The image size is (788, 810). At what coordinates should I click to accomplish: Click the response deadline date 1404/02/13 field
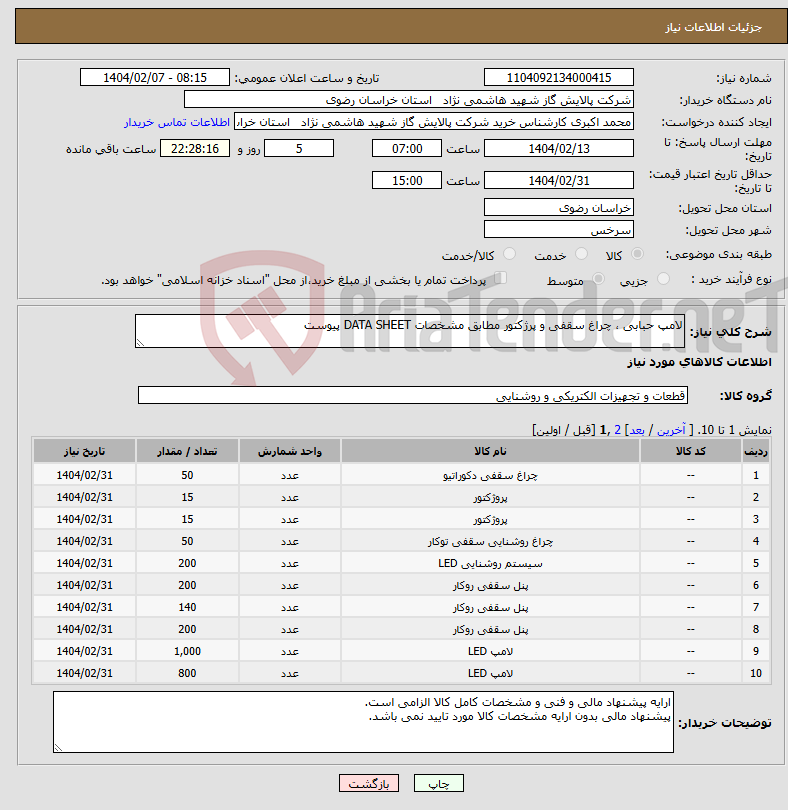click(559, 149)
